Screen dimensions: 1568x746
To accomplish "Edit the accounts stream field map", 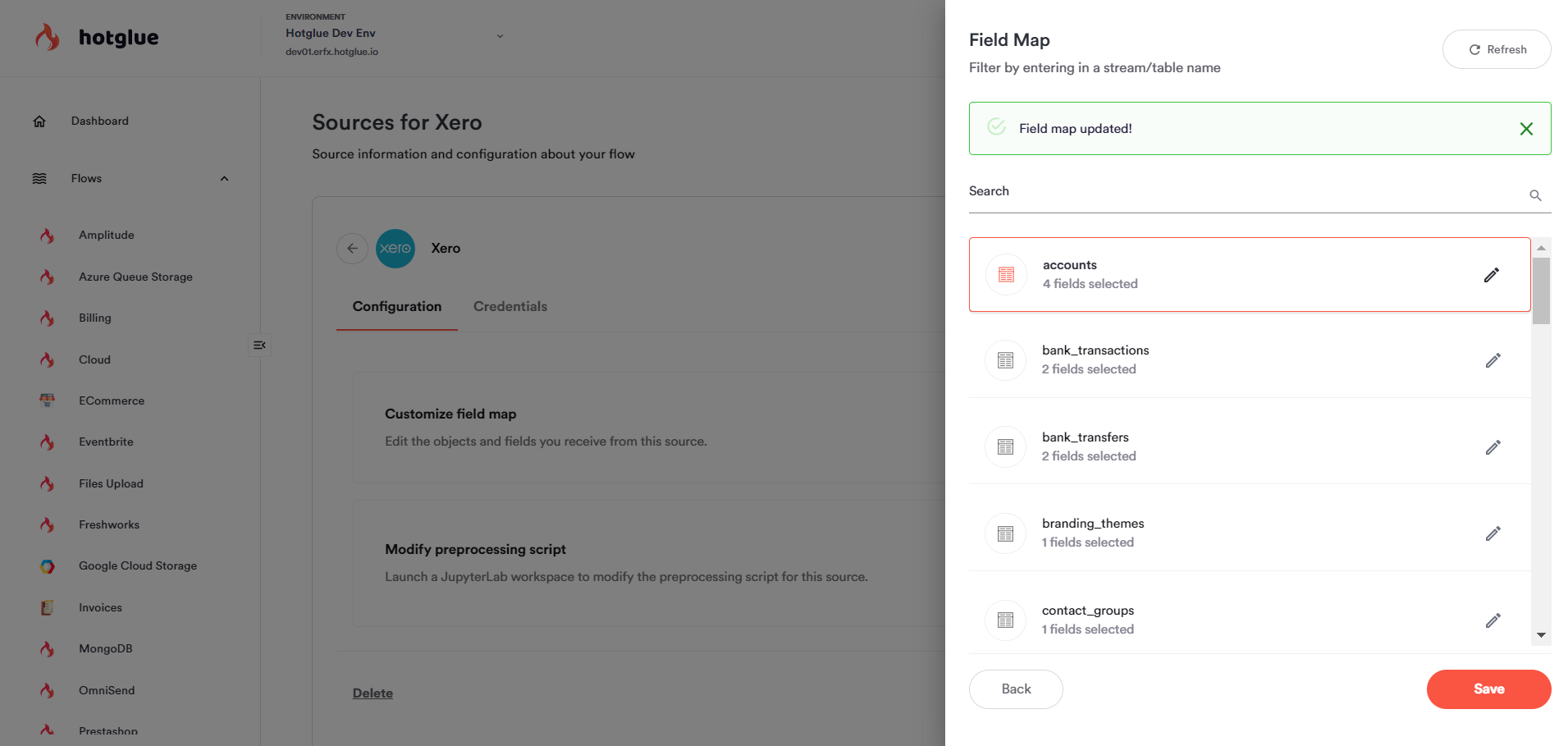I will click(x=1491, y=275).
